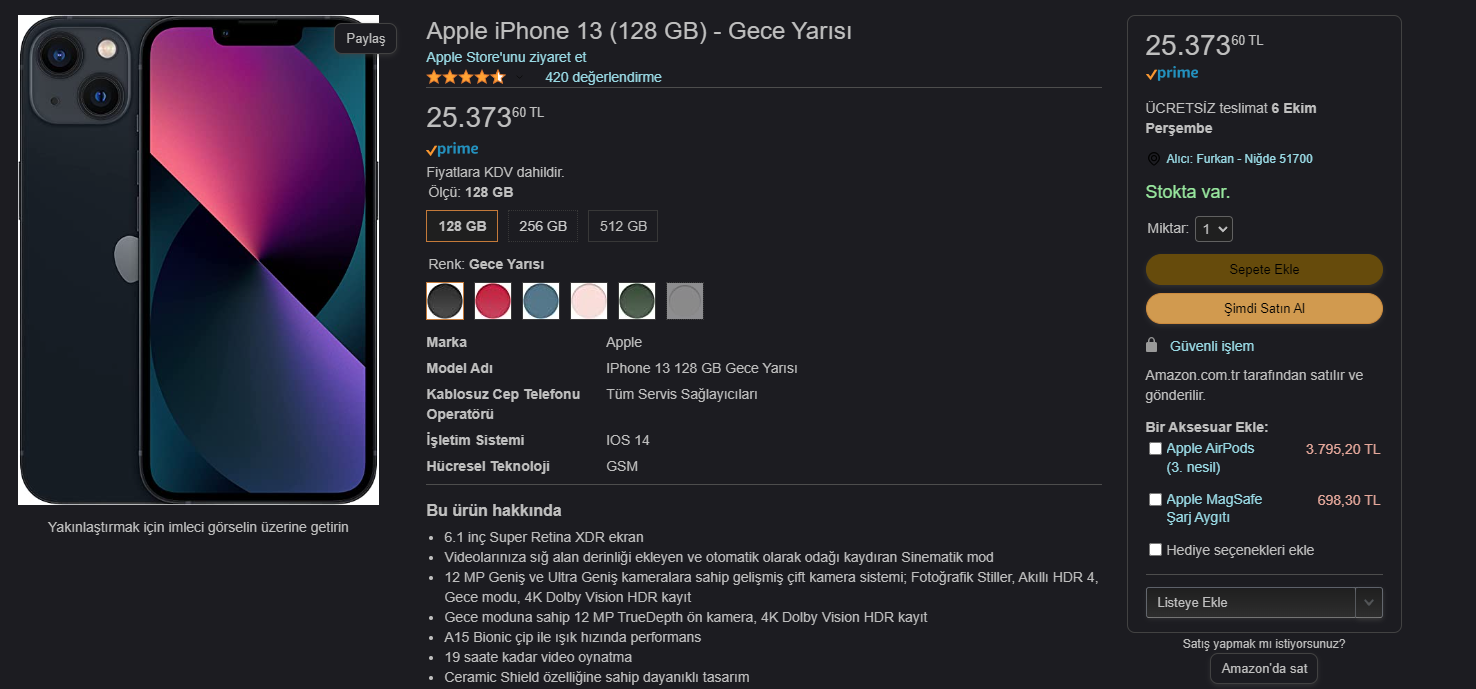Click the prime badge in the buy box
This screenshot has width=1476, height=689.
(x=1172, y=73)
